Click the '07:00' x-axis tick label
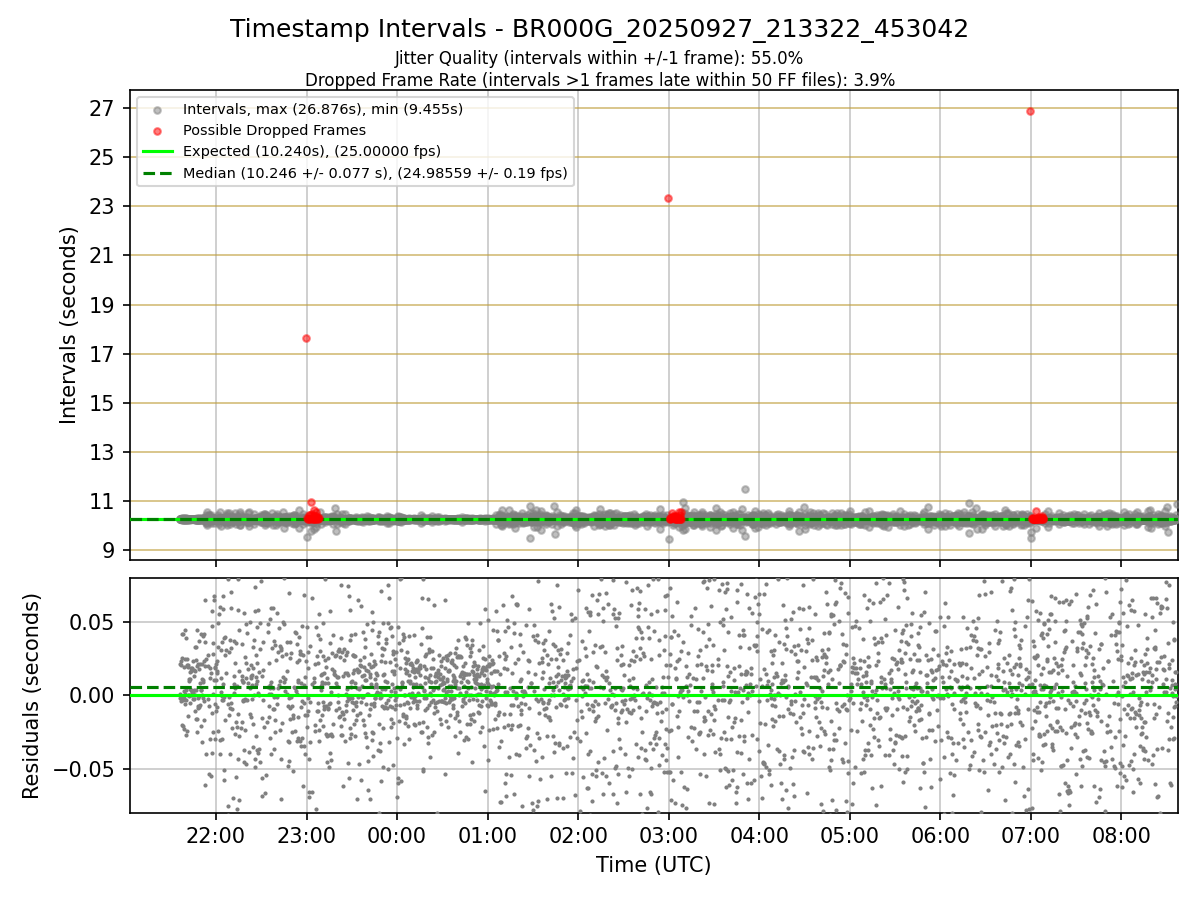Viewport: 1200px width, 900px height. tap(1030, 835)
